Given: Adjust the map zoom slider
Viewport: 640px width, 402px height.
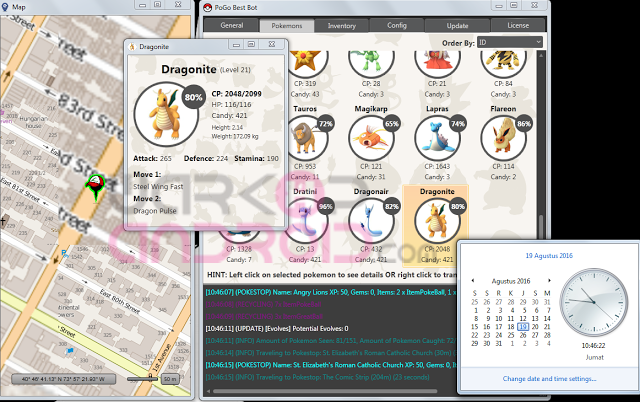Looking at the screenshot, I should pos(142,379).
